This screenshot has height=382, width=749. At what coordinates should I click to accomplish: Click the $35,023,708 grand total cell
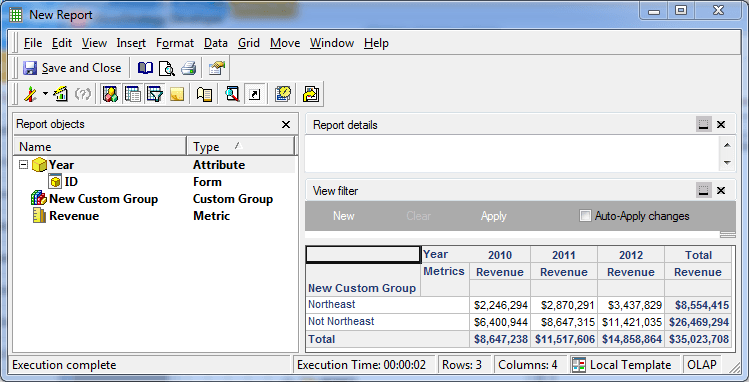pyautogui.click(x=698, y=340)
